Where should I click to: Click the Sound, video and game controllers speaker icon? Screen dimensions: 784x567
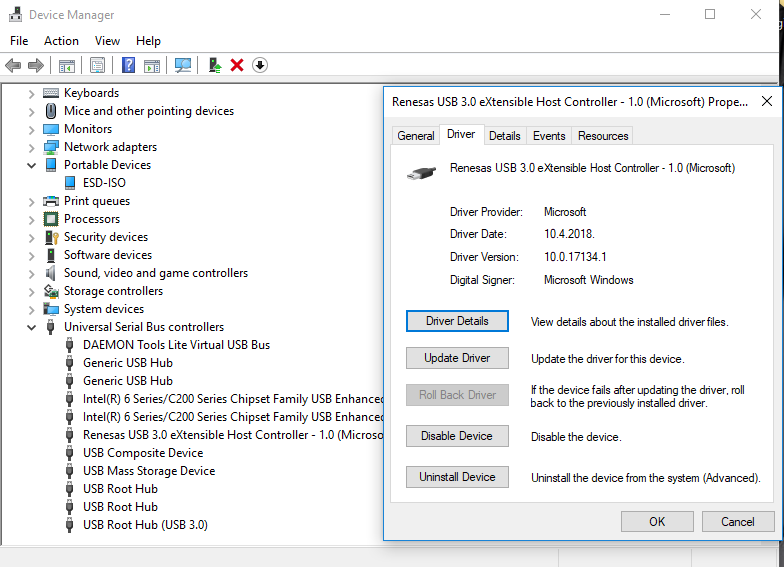click(50, 273)
